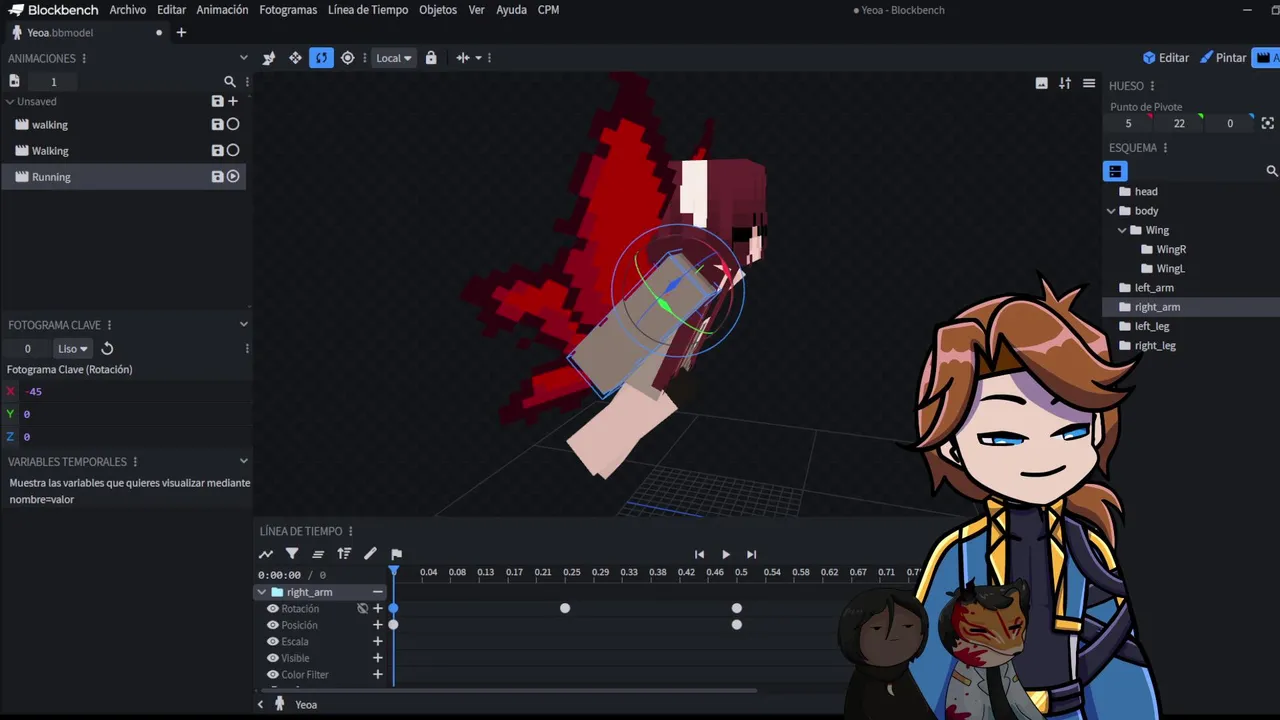
Task: Toggle play state of the Running animation
Action: pos(233,176)
